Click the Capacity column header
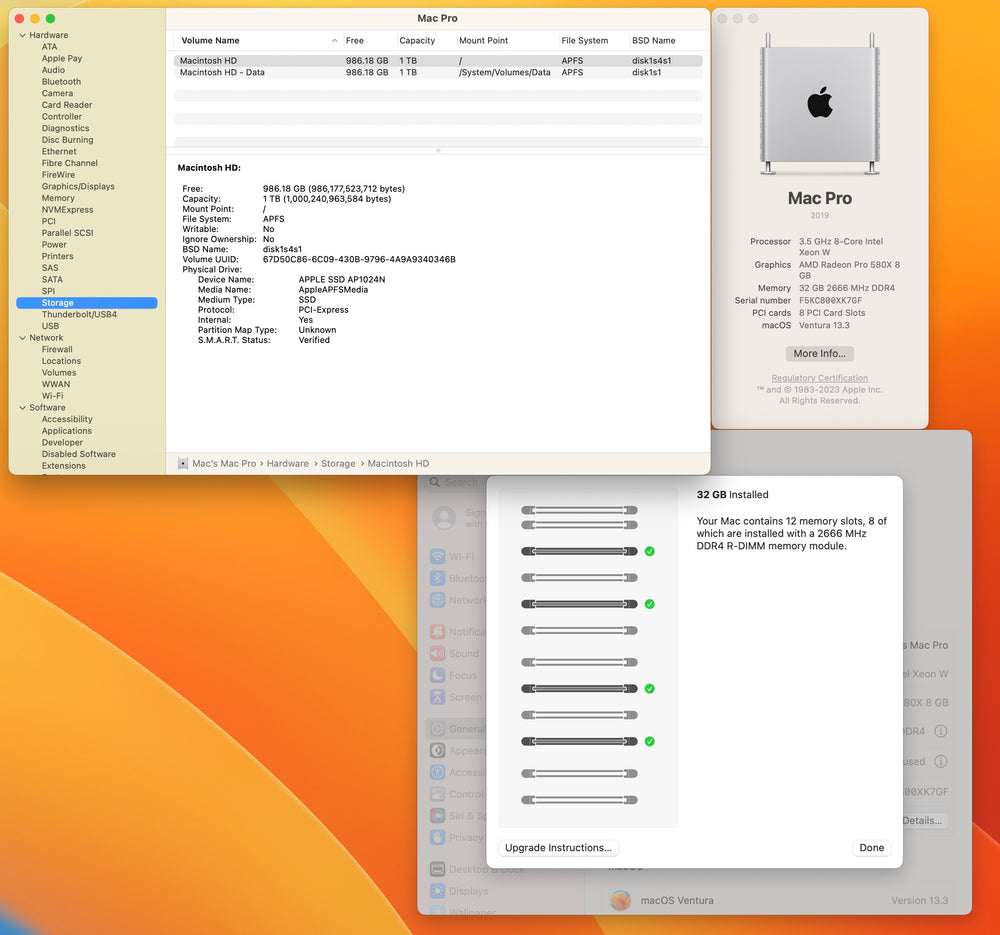The image size is (1000, 935). (417, 41)
